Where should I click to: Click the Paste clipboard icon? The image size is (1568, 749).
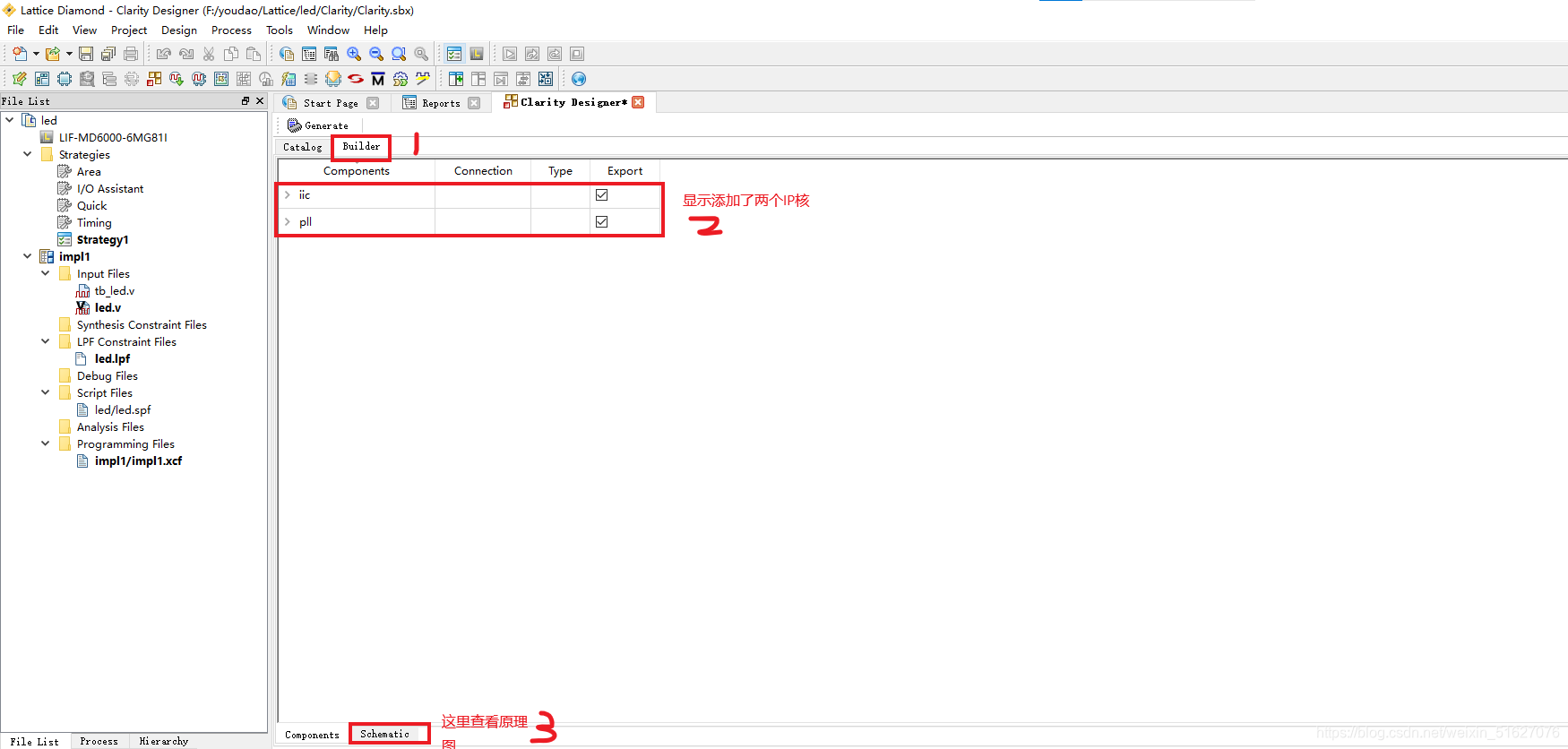point(254,54)
